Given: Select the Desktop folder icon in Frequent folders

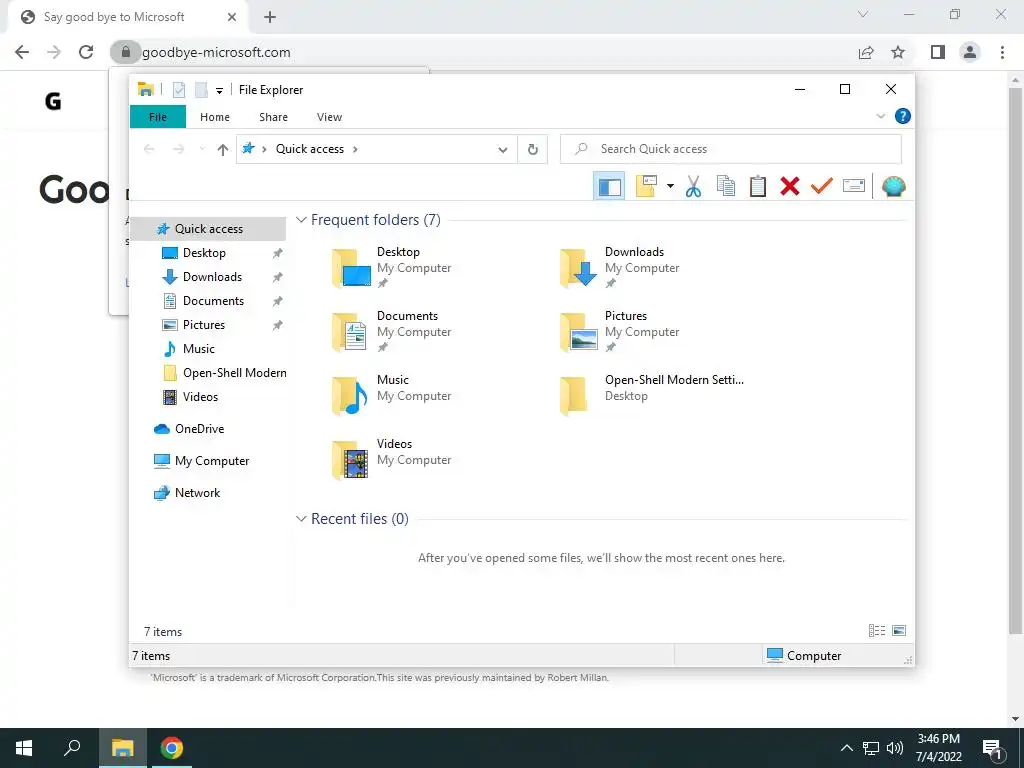Looking at the screenshot, I should pos(351,268).
